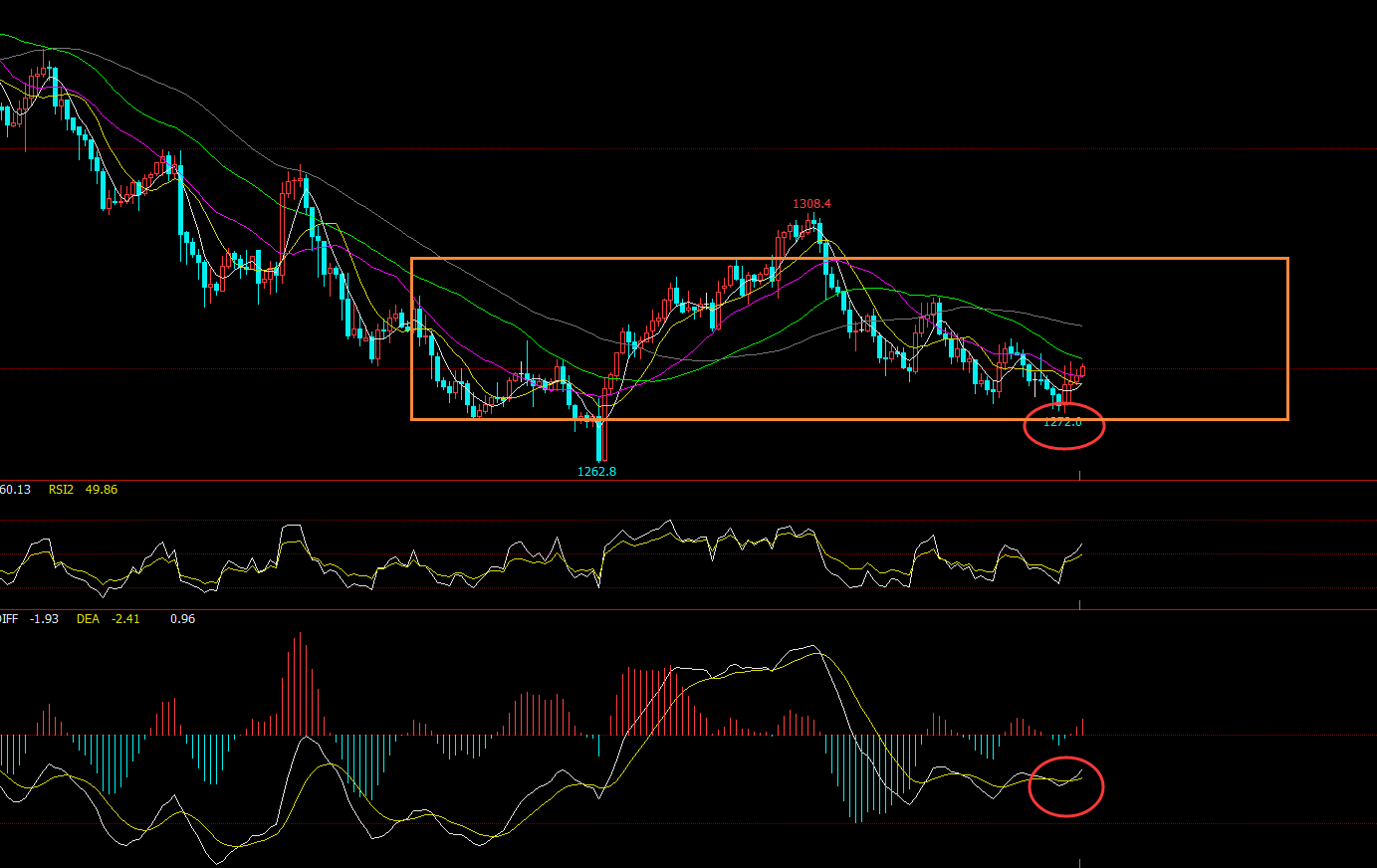The height and width of the screenshot is (868, 1377).
Task: Select the RSI2 indicator label
Action: pos(61,490)
